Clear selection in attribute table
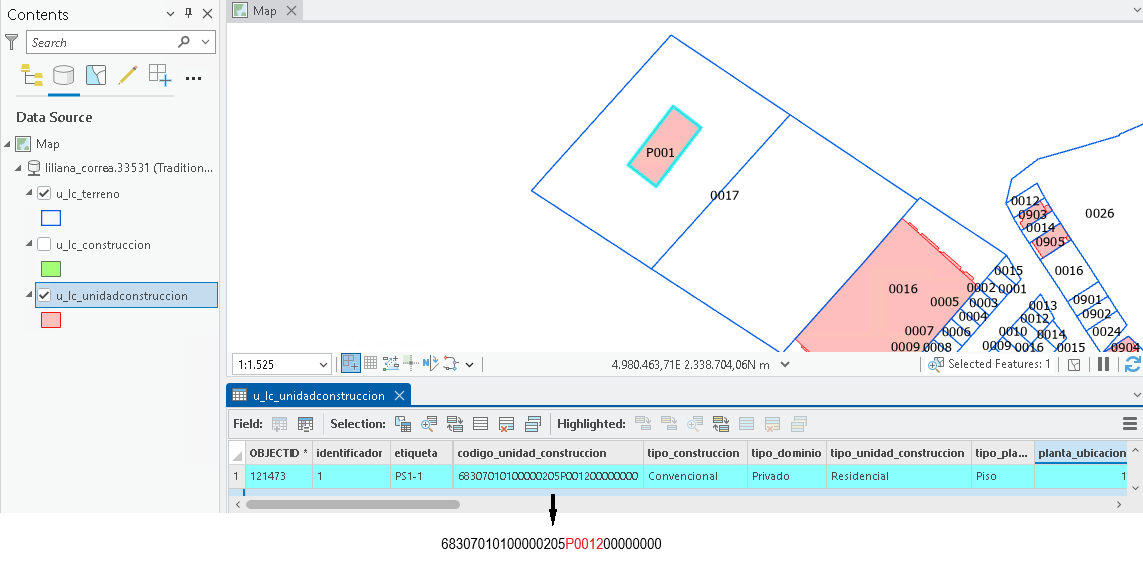The image size is (1143, 579). 480,424
